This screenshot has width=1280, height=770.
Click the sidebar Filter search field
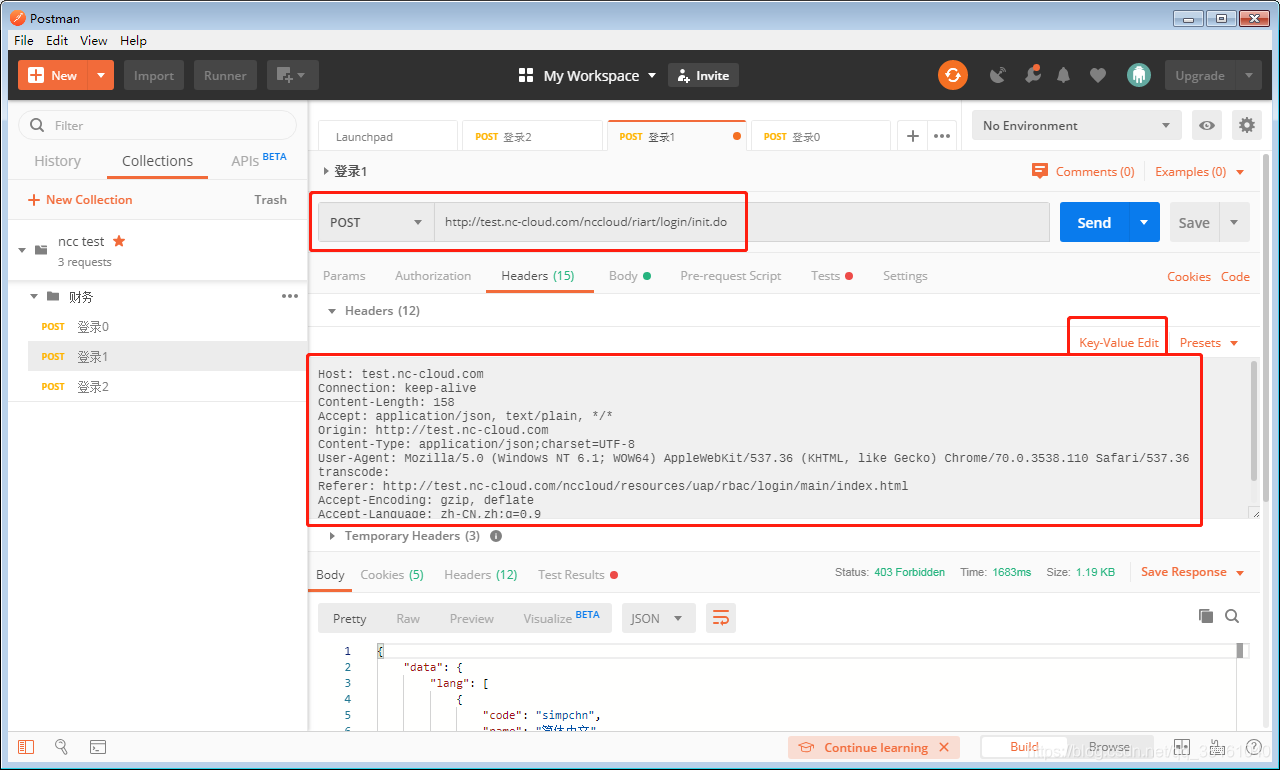158,125
